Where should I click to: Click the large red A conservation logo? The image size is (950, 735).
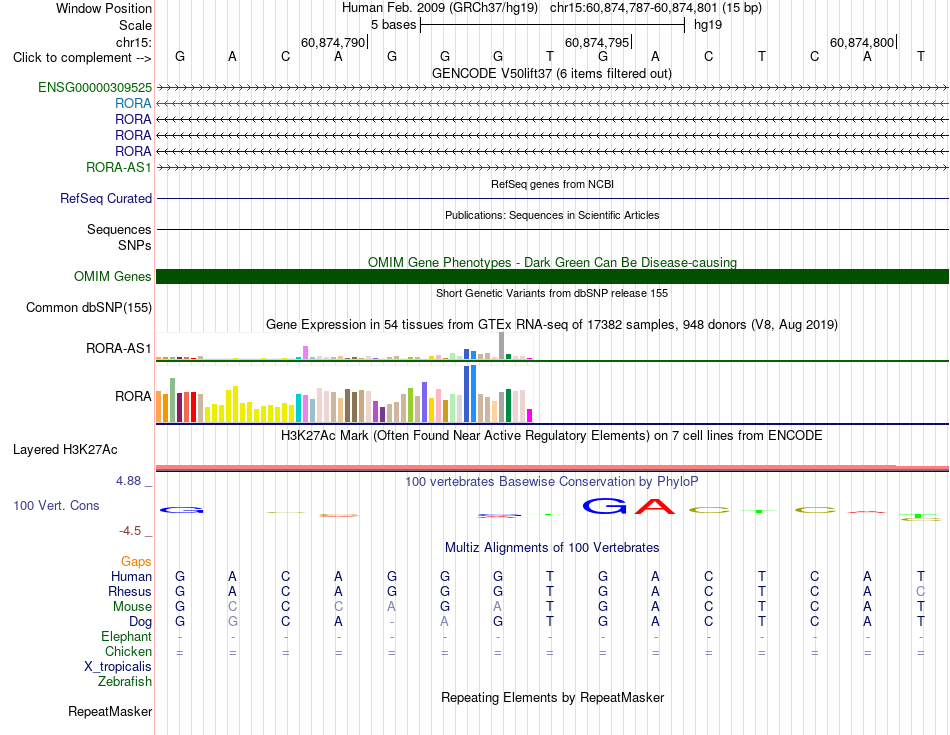tap(655, 505)
